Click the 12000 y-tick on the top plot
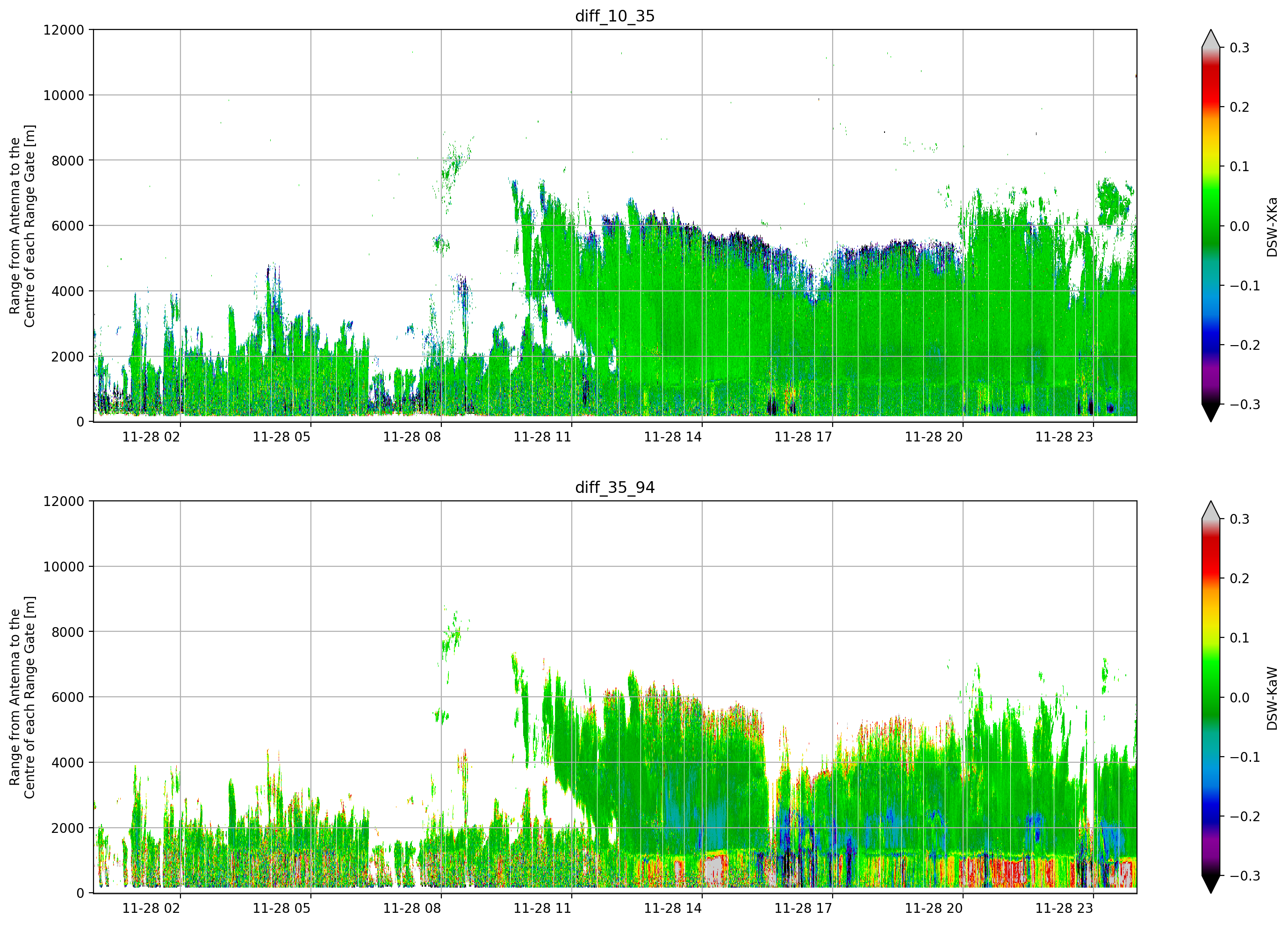 [x=64, y=30]
